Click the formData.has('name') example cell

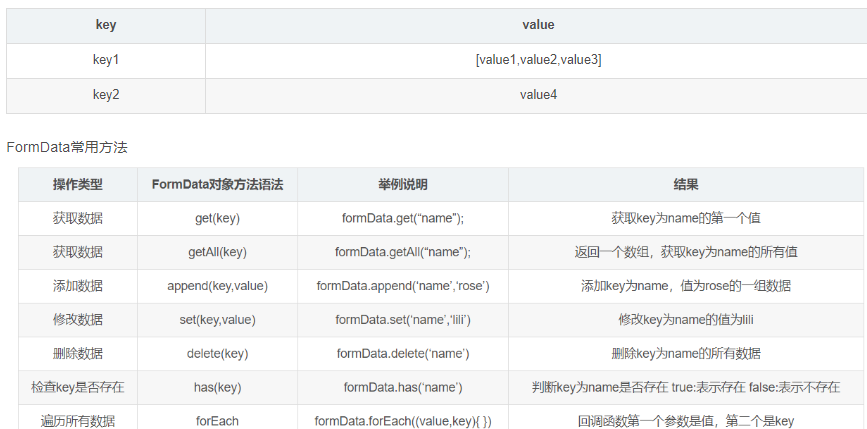click(x=403, y=388)
